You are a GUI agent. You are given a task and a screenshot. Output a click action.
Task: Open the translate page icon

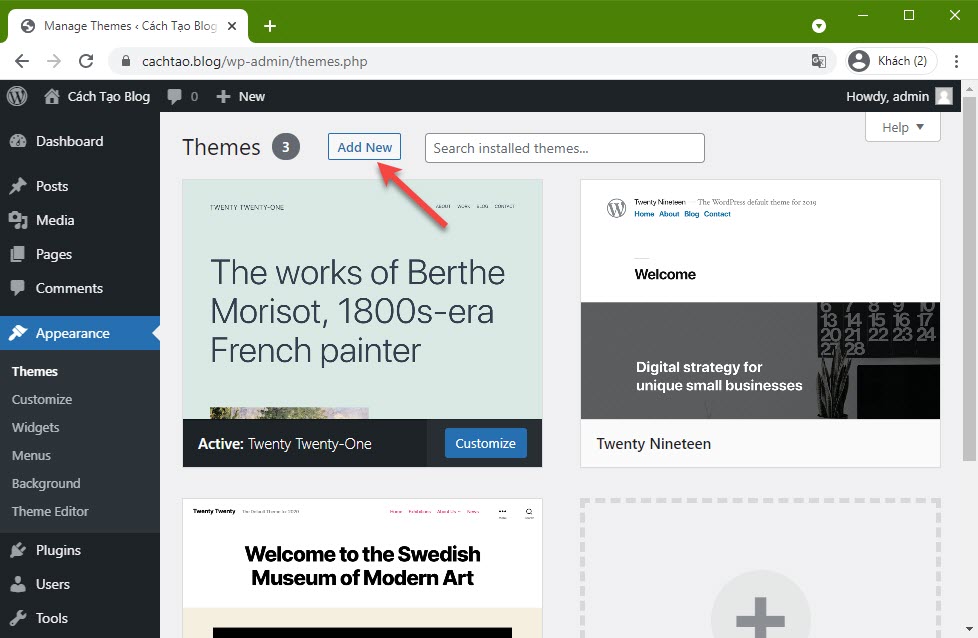tap(818, 61)
